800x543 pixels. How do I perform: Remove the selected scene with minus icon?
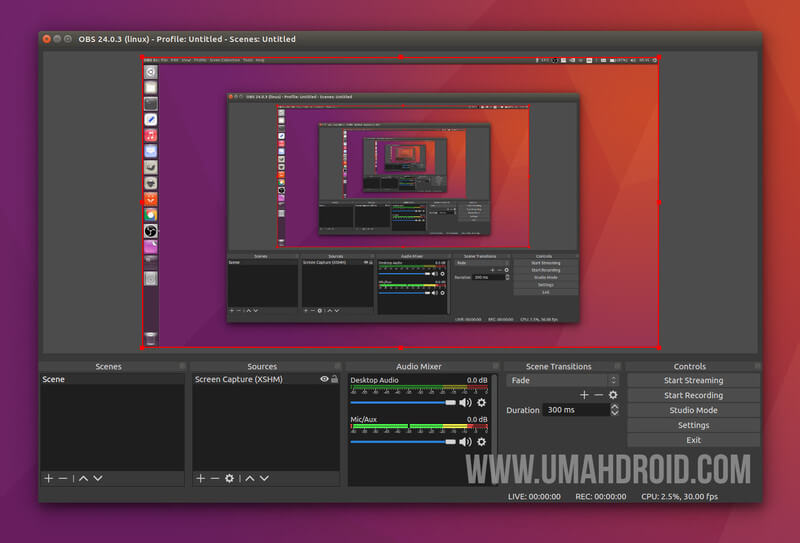pyautogui.click(x=63, y=478)
